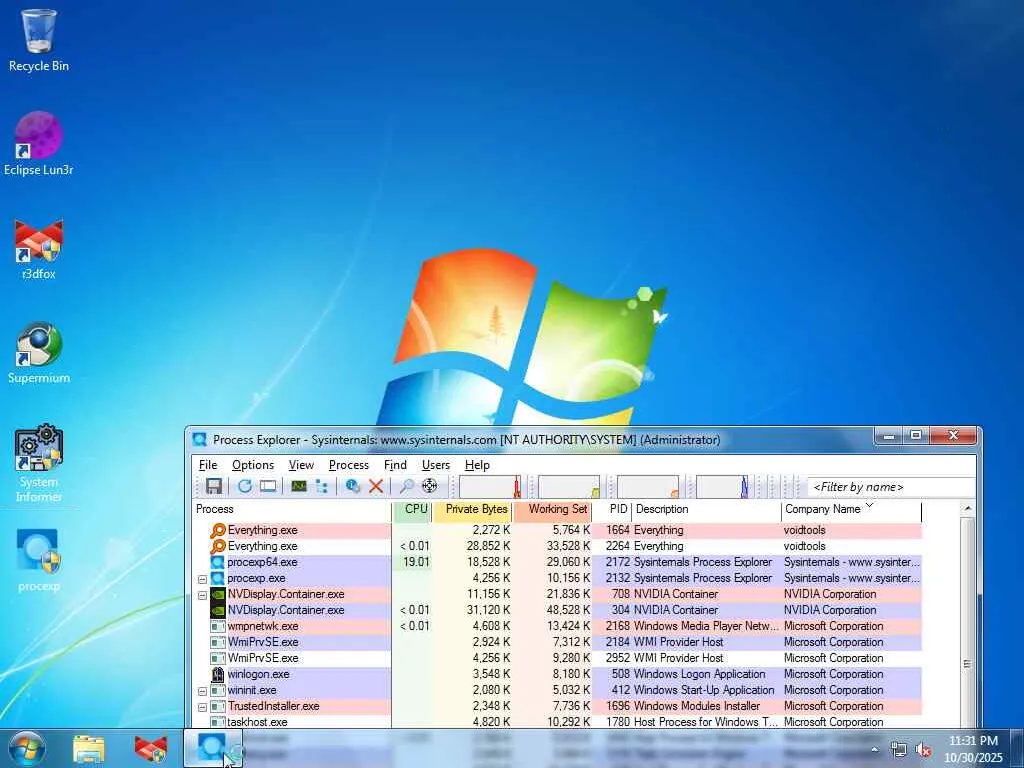Open Windows Explorer from the taskbar
This screenshot has height=768, width=1024.
(89, 748)
